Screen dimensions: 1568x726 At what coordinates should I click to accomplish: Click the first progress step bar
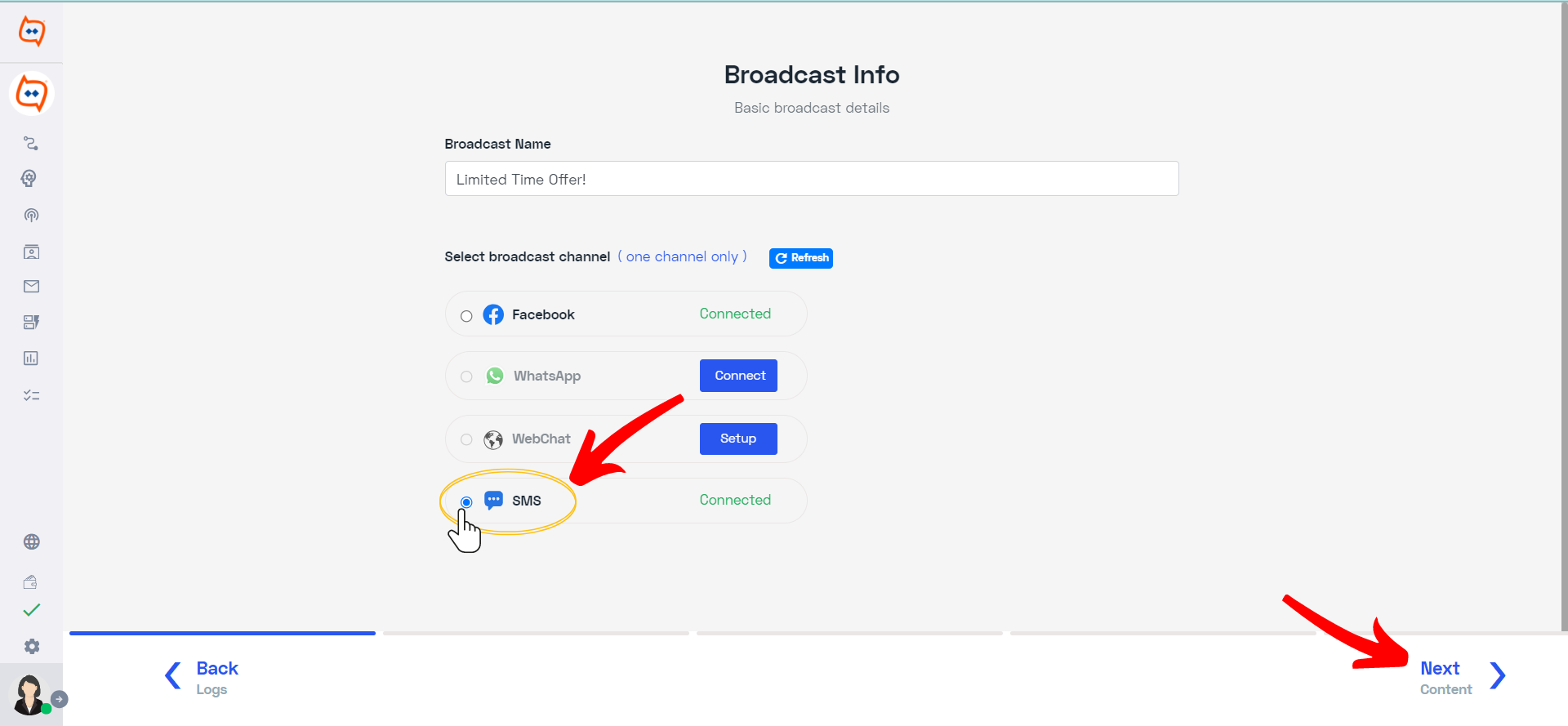coord(222,633)
